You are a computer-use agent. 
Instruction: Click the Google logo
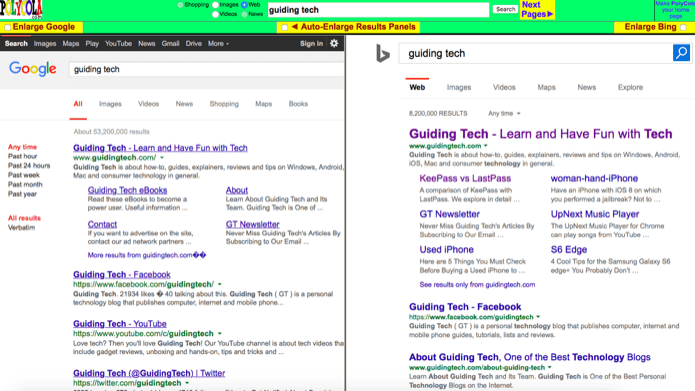click(x=33, y=69)
